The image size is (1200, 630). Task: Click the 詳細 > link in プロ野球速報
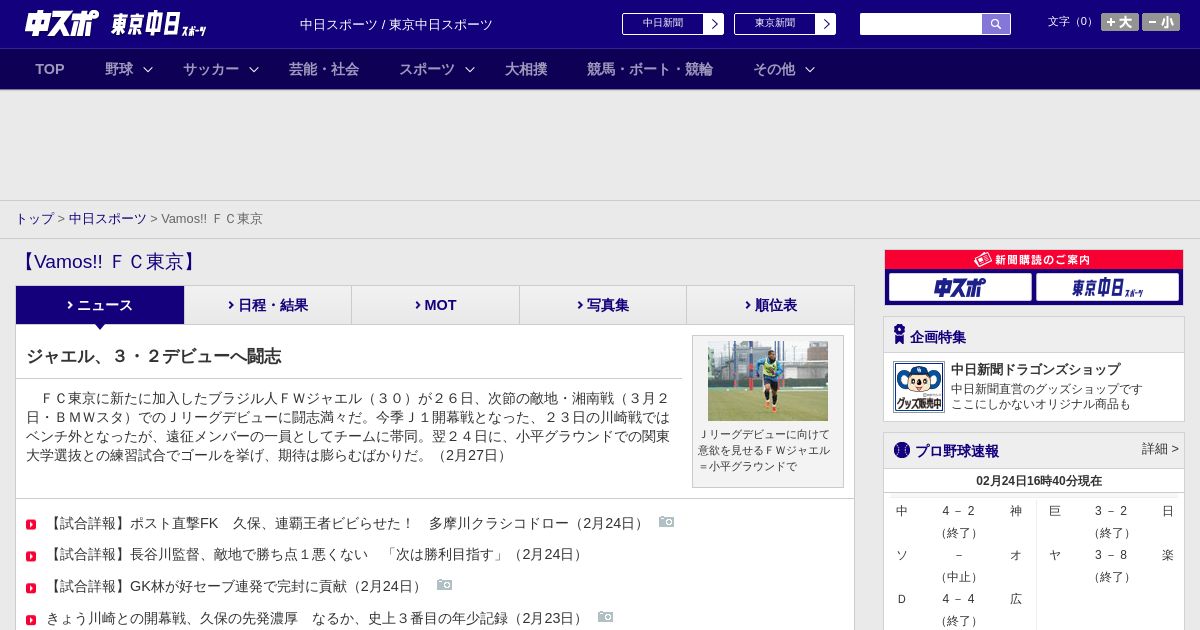[1160, 449]
